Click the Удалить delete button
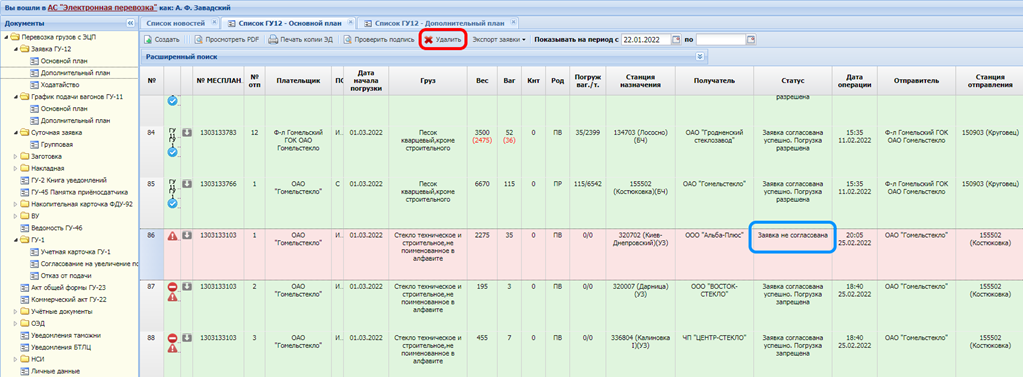This screenshot has width=1023, height=377. click(x=442, y=40)
